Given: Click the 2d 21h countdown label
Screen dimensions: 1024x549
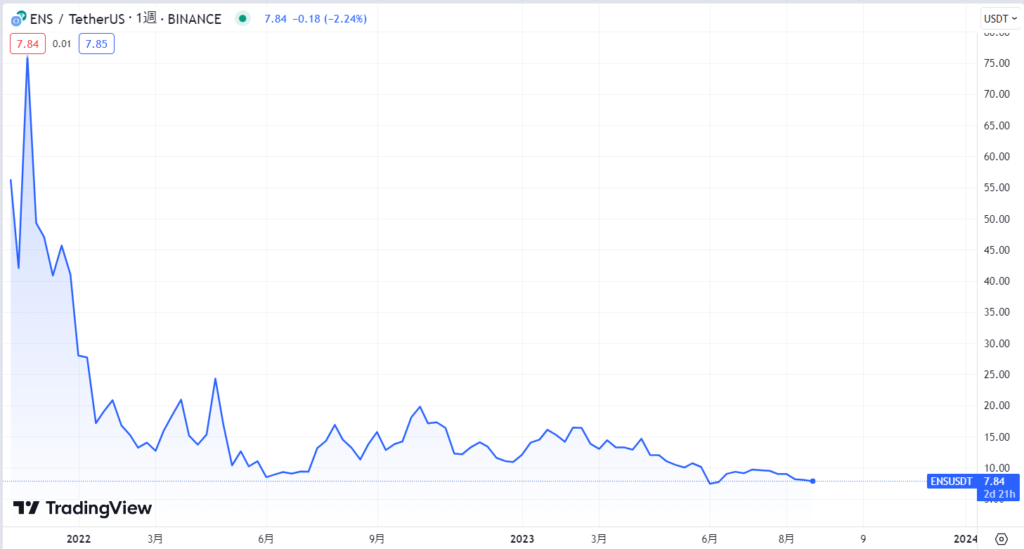Looking at the screenshot, I should tap(999, 494).
